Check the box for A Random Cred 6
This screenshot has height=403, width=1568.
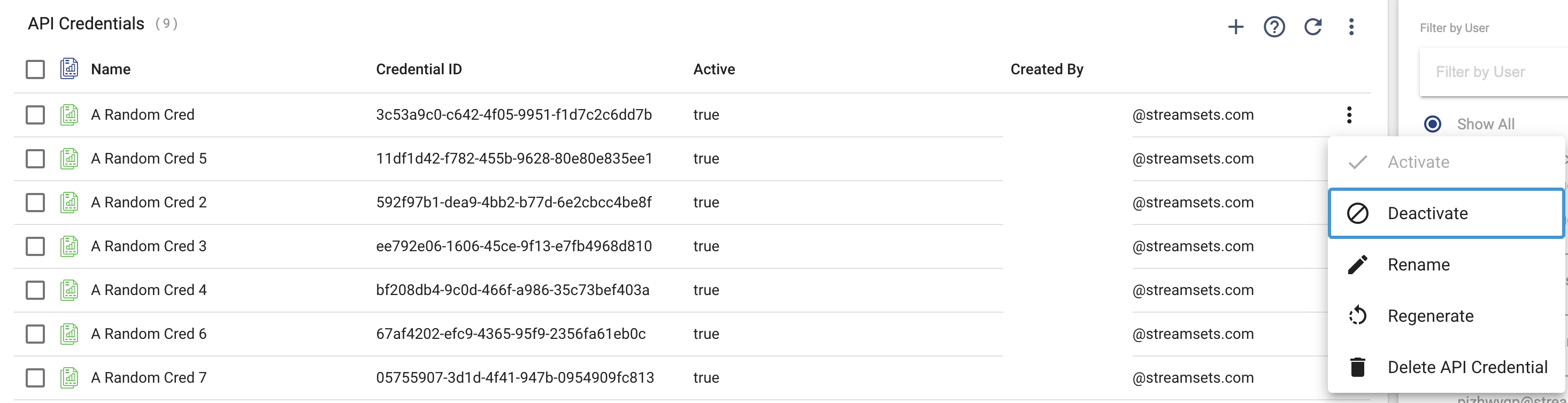click(x=35, y=334)
